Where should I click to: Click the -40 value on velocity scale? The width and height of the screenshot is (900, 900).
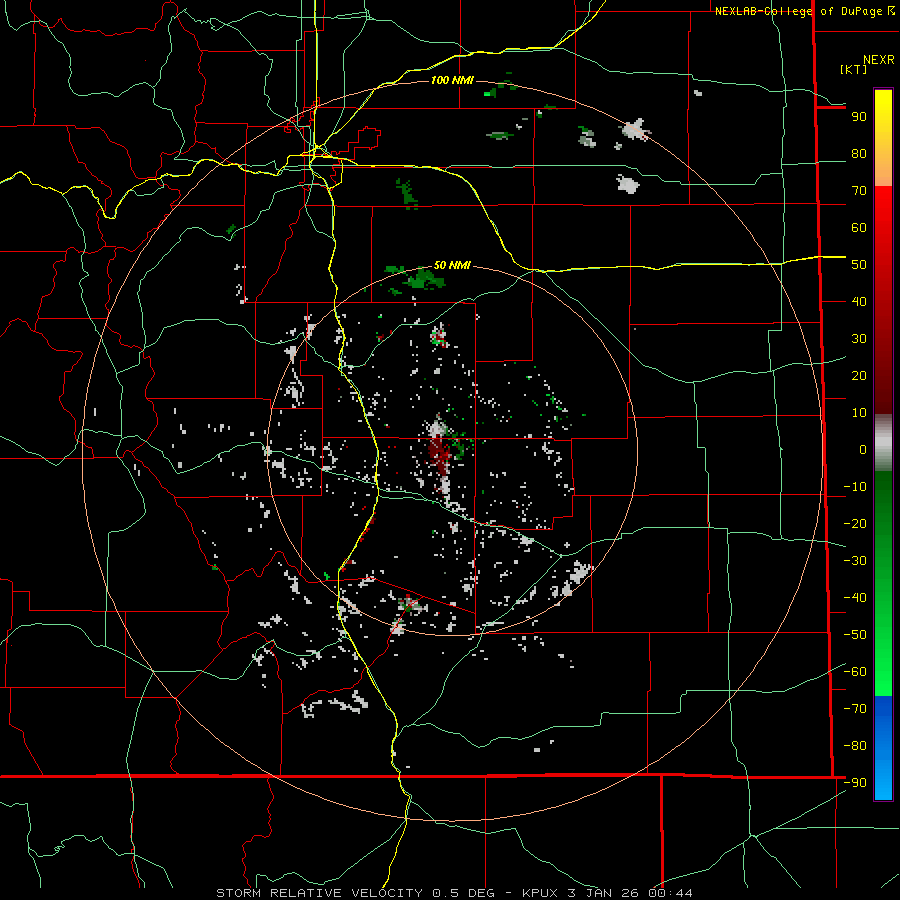[855, 598]
